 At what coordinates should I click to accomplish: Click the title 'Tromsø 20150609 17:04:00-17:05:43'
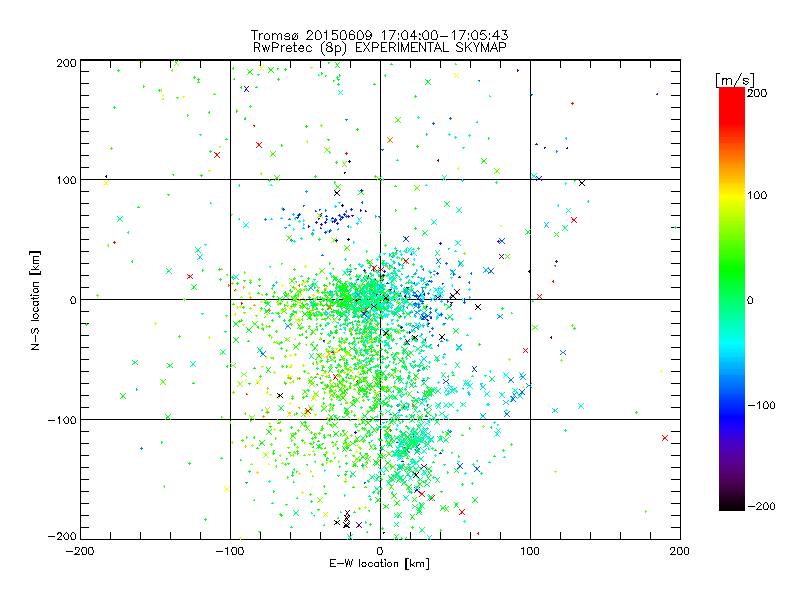pos(379,35)
